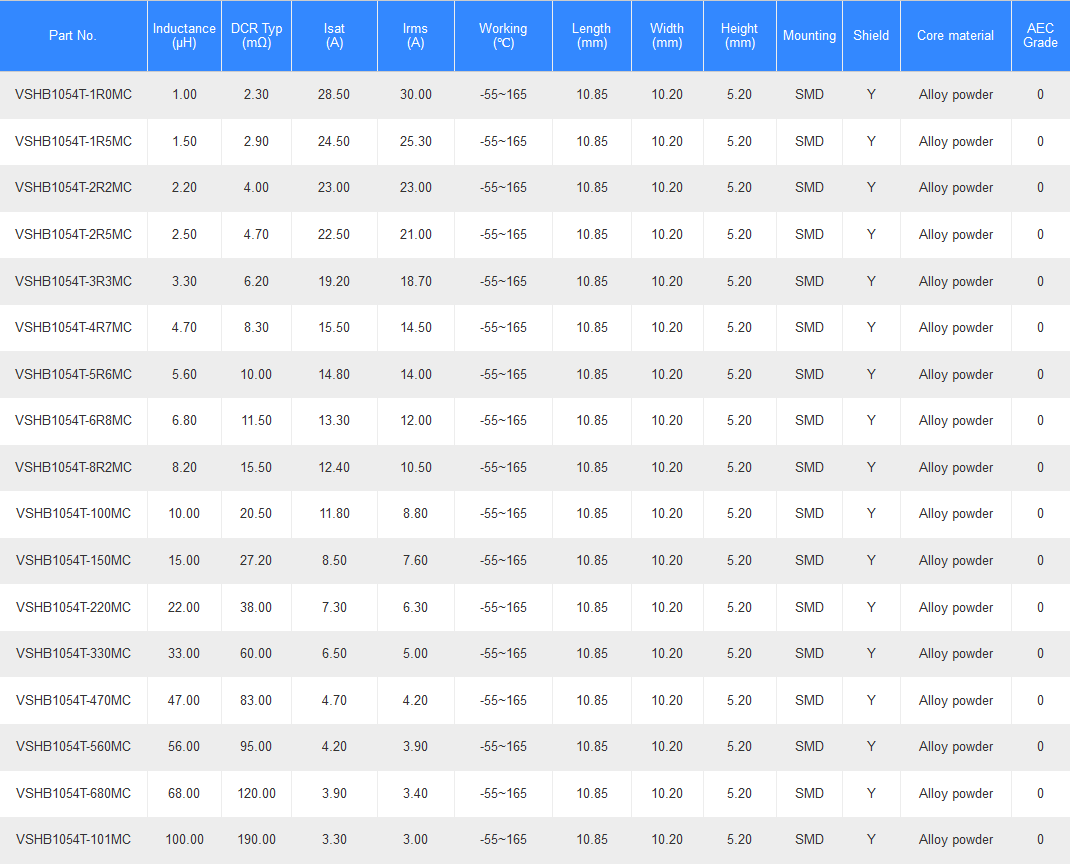This screenshot has height=864, width=1070.
Task: Select the VSHB1054T-330MC part number
Action: [x=73, y=653]
